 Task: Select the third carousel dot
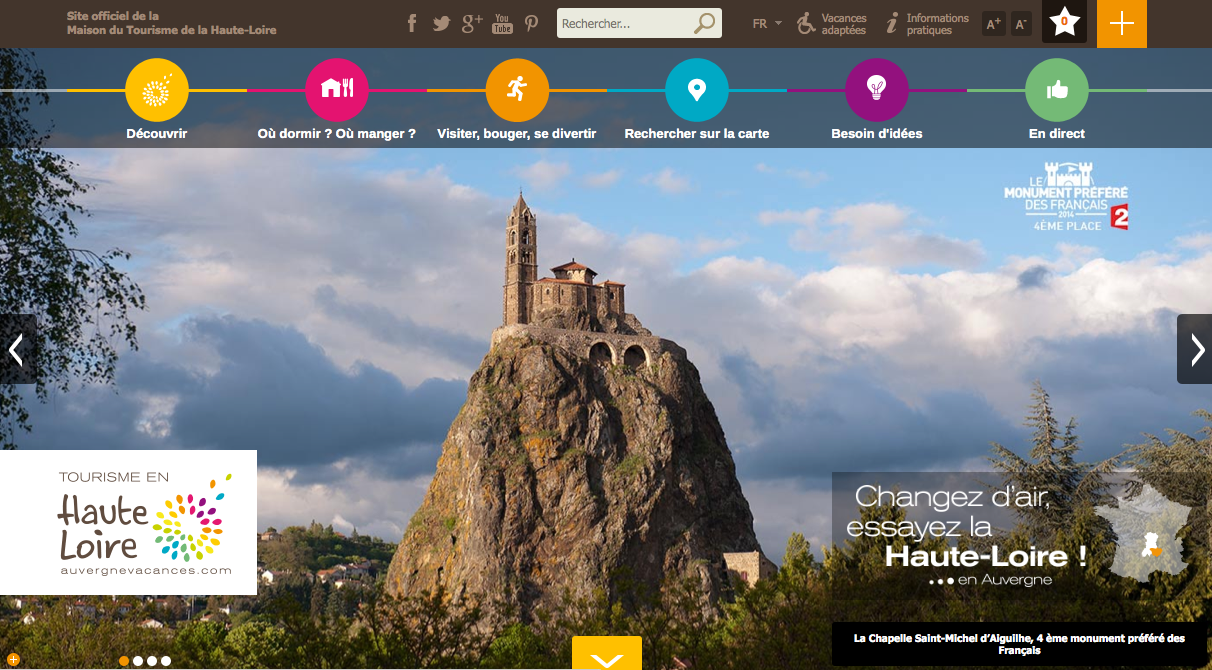pos(152,661)
